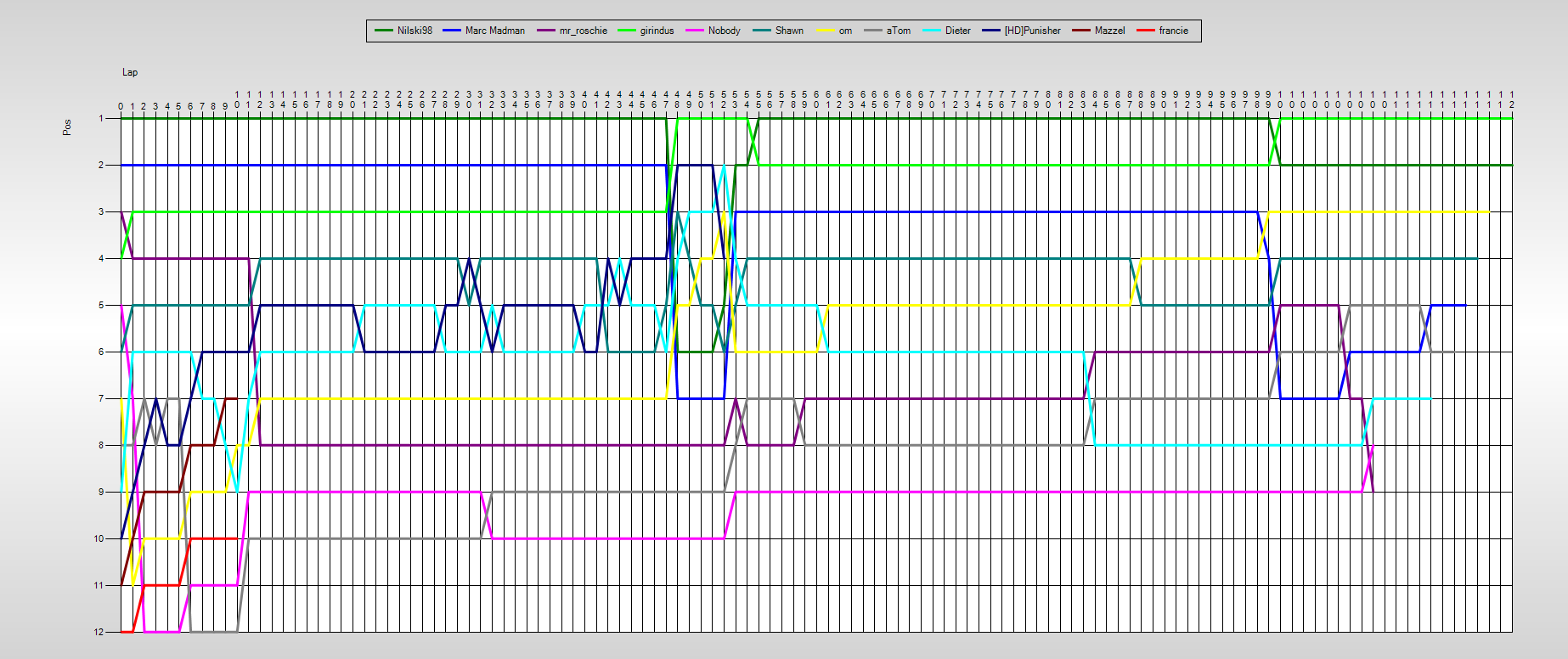Select the aTom legend label
The height and width of the screenshot is (659, 1568).
898,31
